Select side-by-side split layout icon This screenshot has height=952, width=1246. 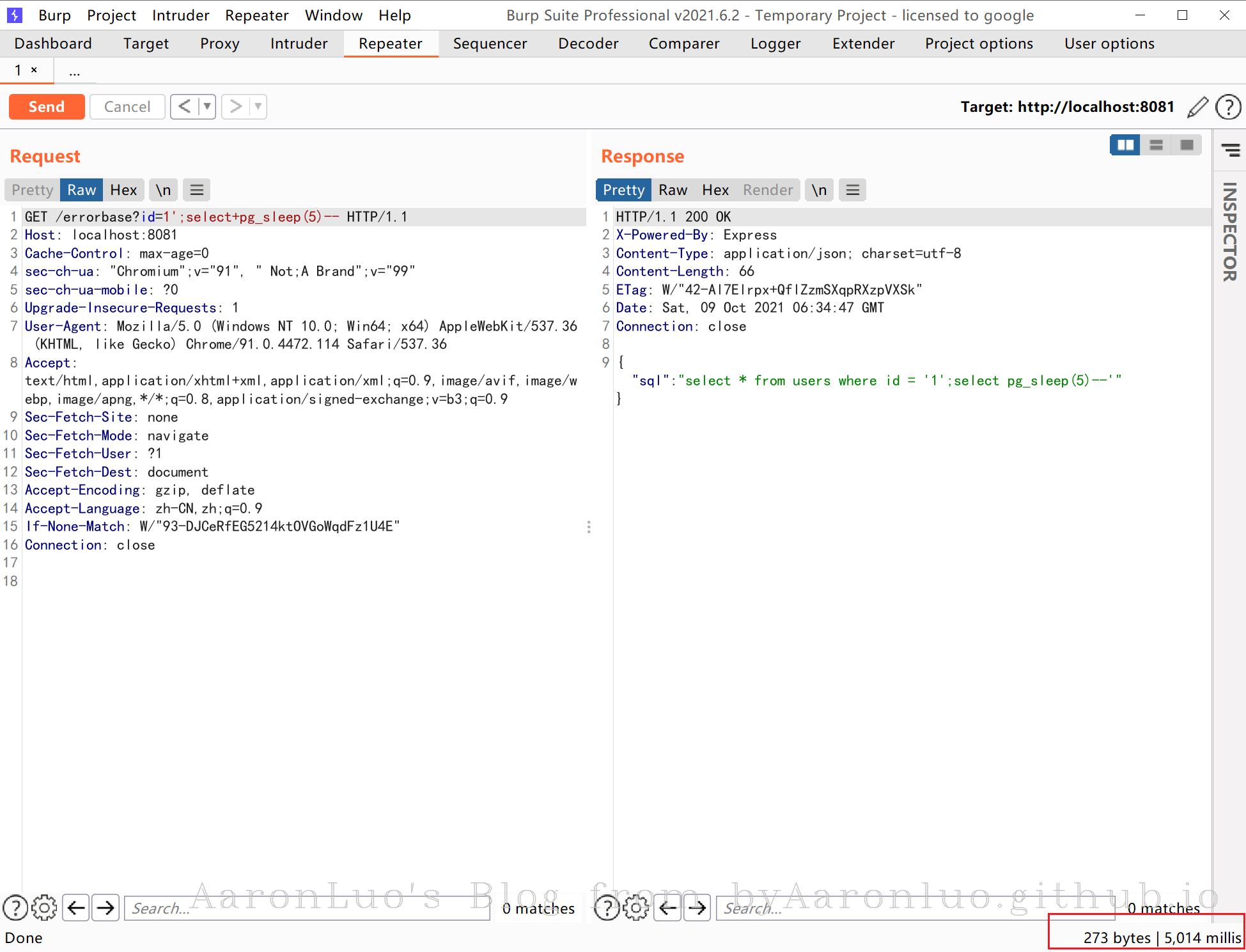coord(1125,145)
